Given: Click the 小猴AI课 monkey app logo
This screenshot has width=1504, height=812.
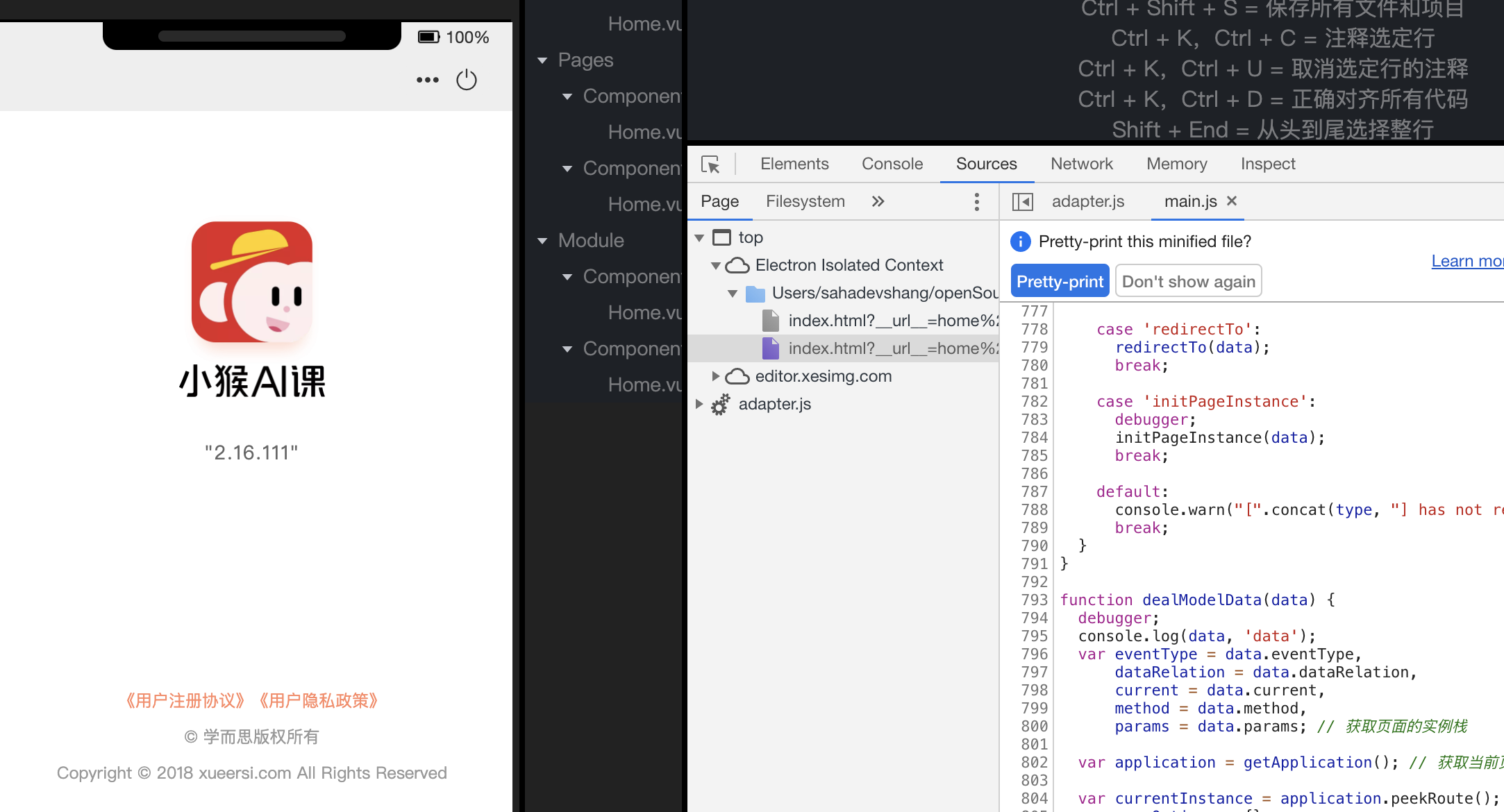Looking at the screenshot, I should point(252,281).
